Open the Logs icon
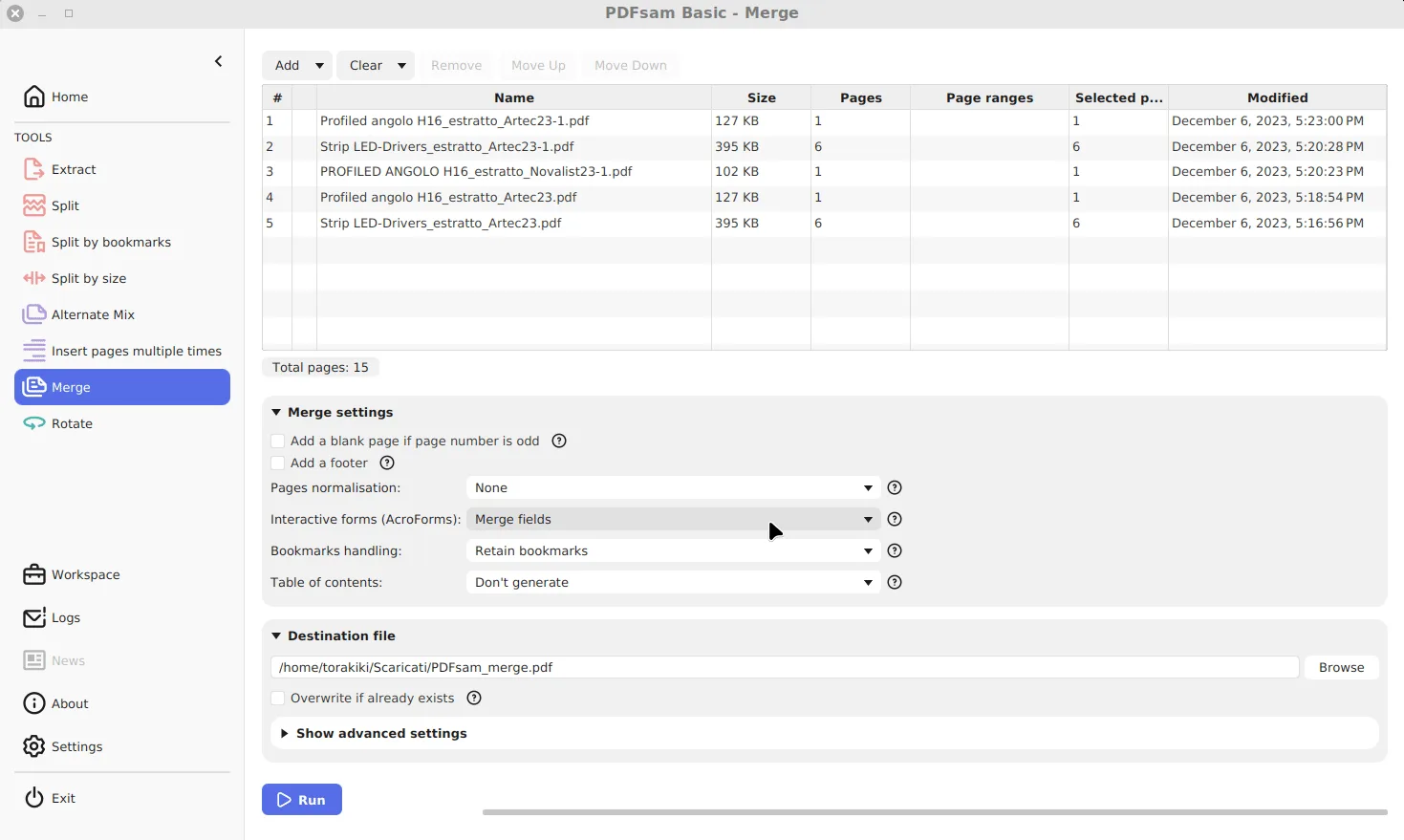1404x840 pixels. (x=34, y=617)
